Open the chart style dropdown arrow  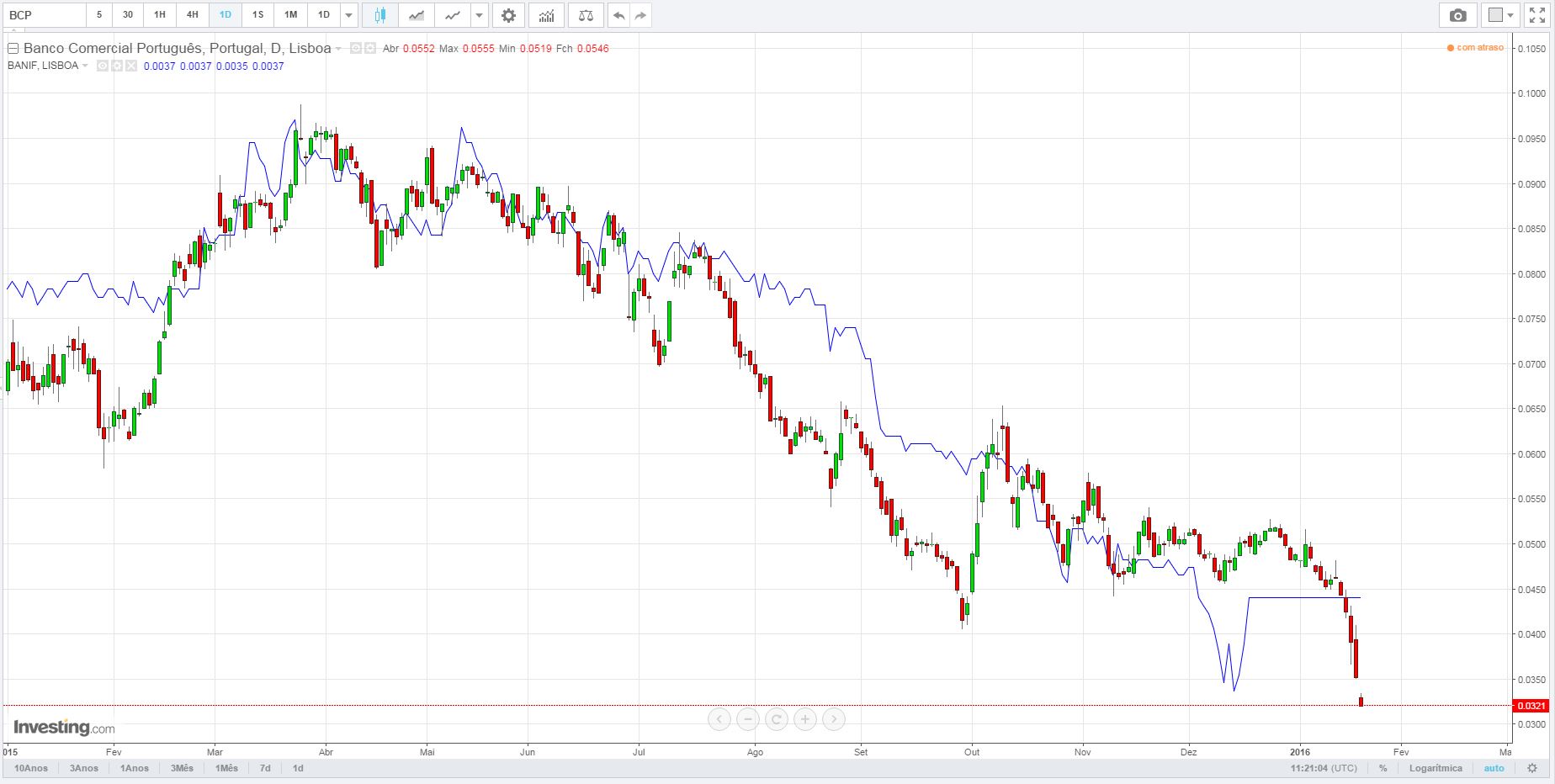(479, 15)
